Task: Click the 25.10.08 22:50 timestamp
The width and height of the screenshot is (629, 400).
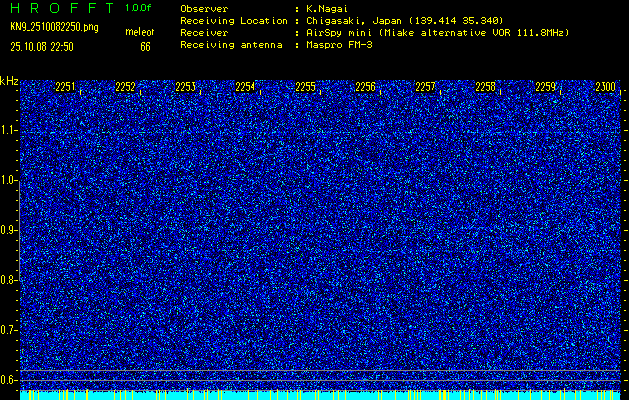Action: 50,46
